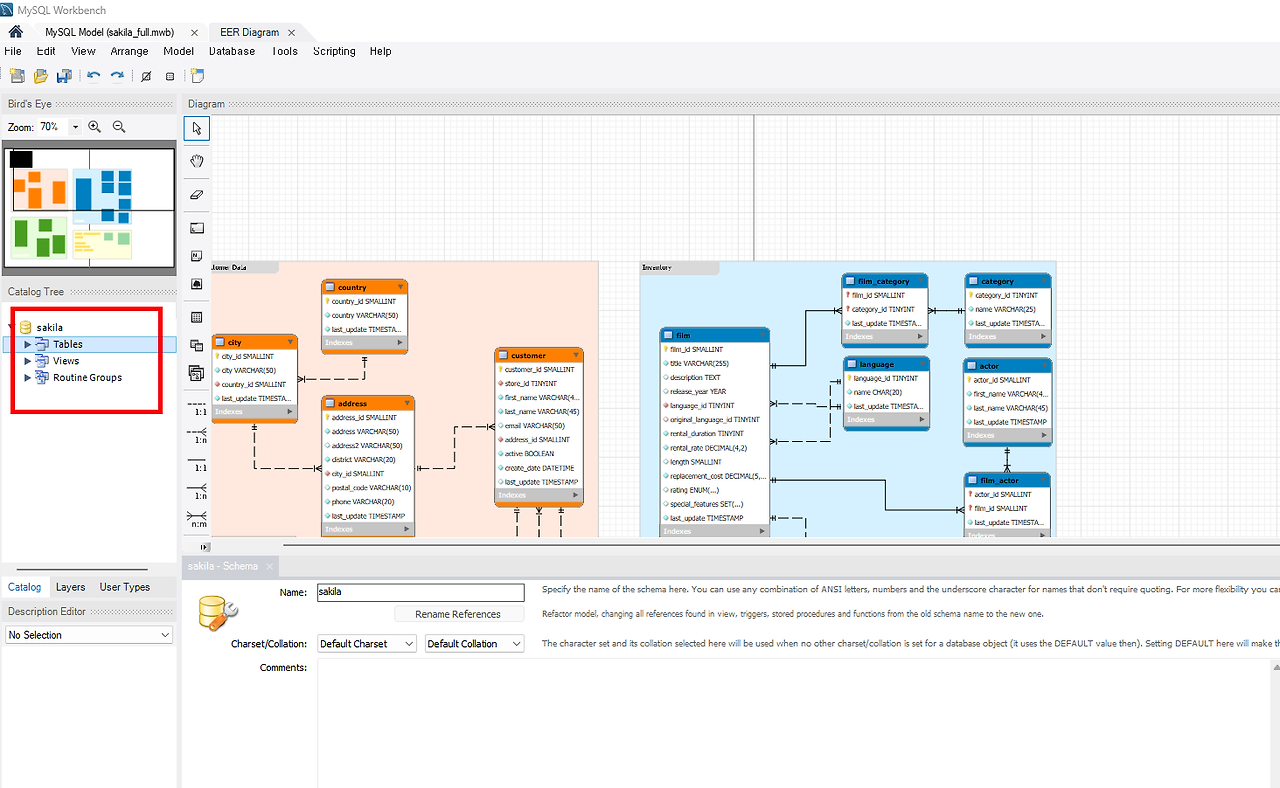Close the EER Diagram tab

[x=291, y=32]
